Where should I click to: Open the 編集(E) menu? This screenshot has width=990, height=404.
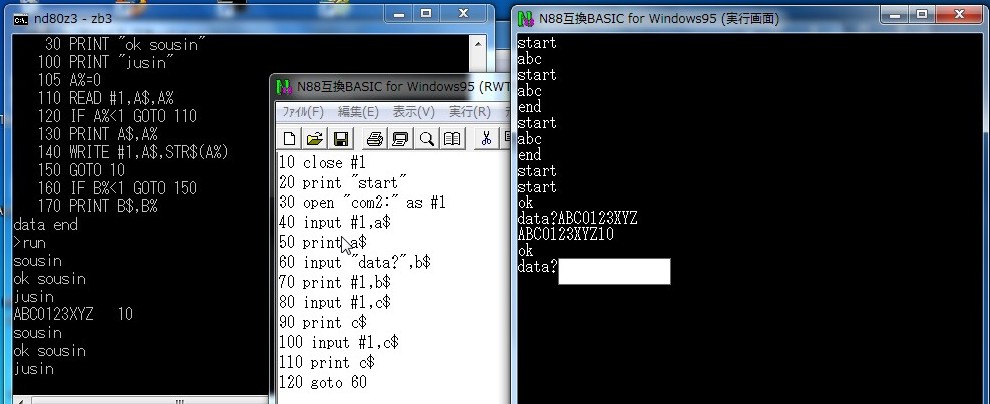click(x=358, y=112)
